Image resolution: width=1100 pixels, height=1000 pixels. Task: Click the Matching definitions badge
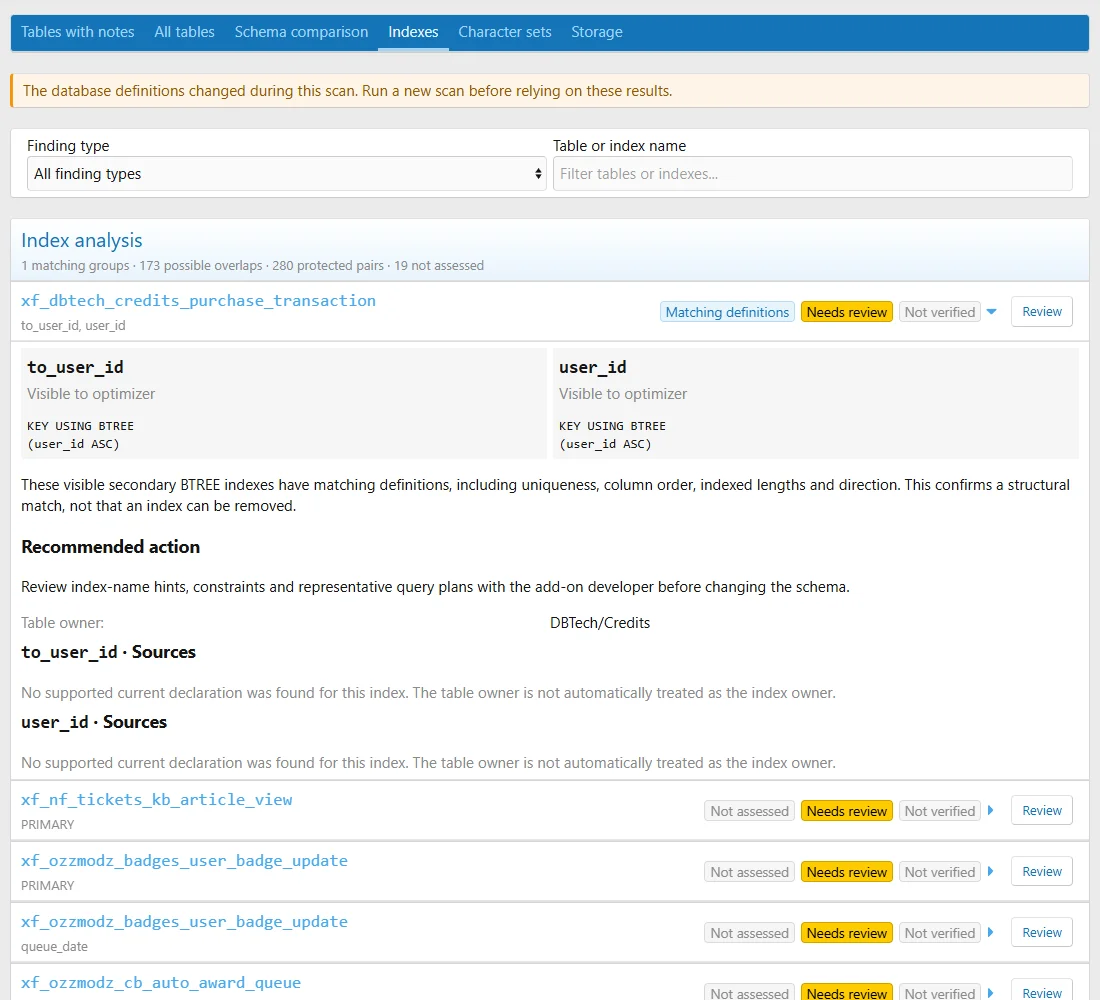point(727,312)
